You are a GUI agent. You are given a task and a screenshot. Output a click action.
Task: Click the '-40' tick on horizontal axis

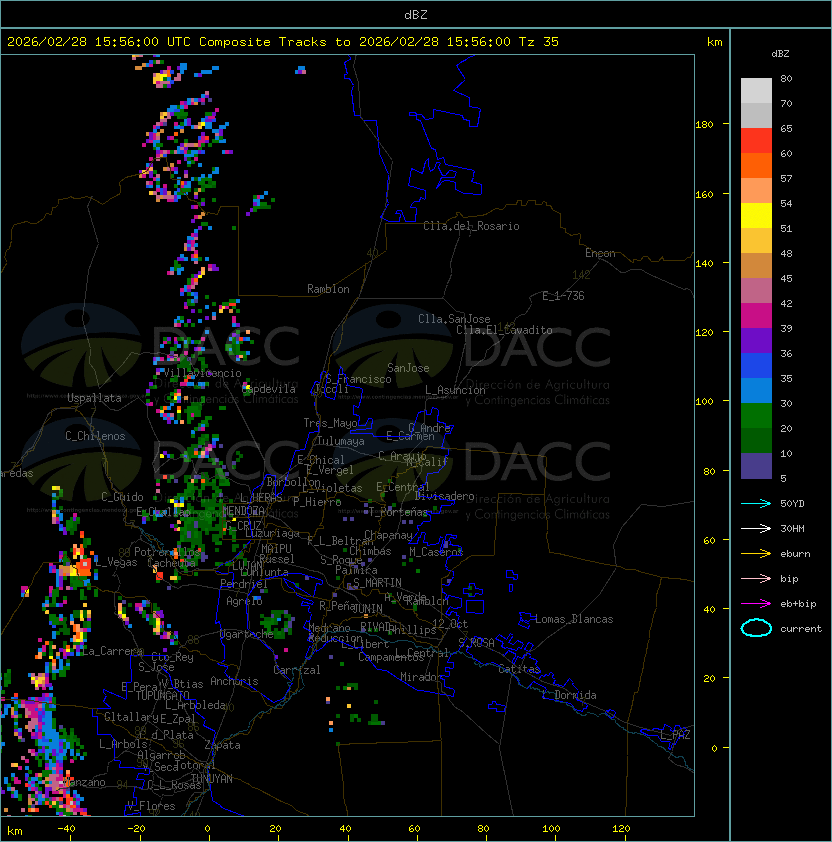click(66, 829)
